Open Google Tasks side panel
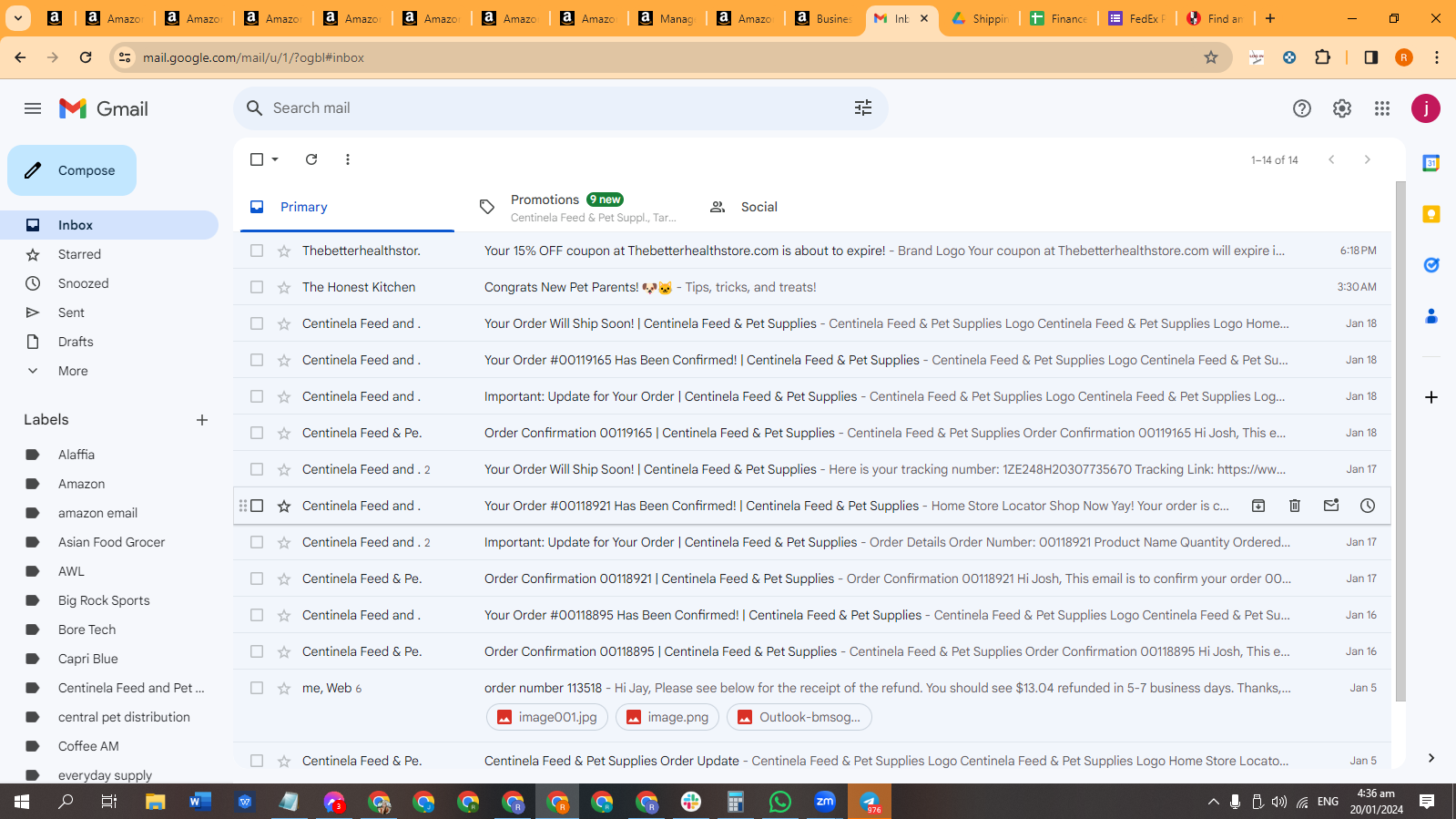Image resolution: width=1456 pixels, height=819 pixels. [1431, 265]
